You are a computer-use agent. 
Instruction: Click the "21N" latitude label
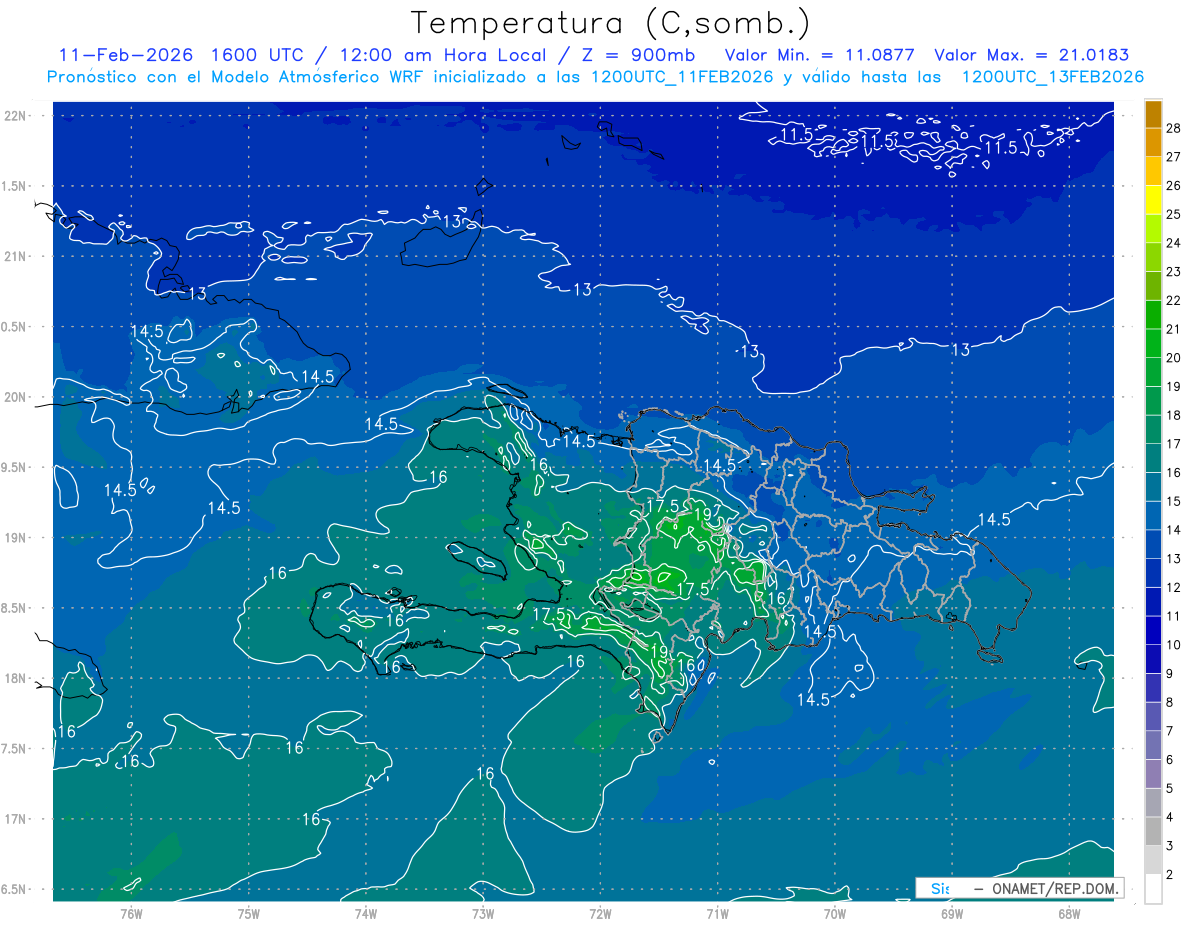pyautogui.click(x=15, y=256)
